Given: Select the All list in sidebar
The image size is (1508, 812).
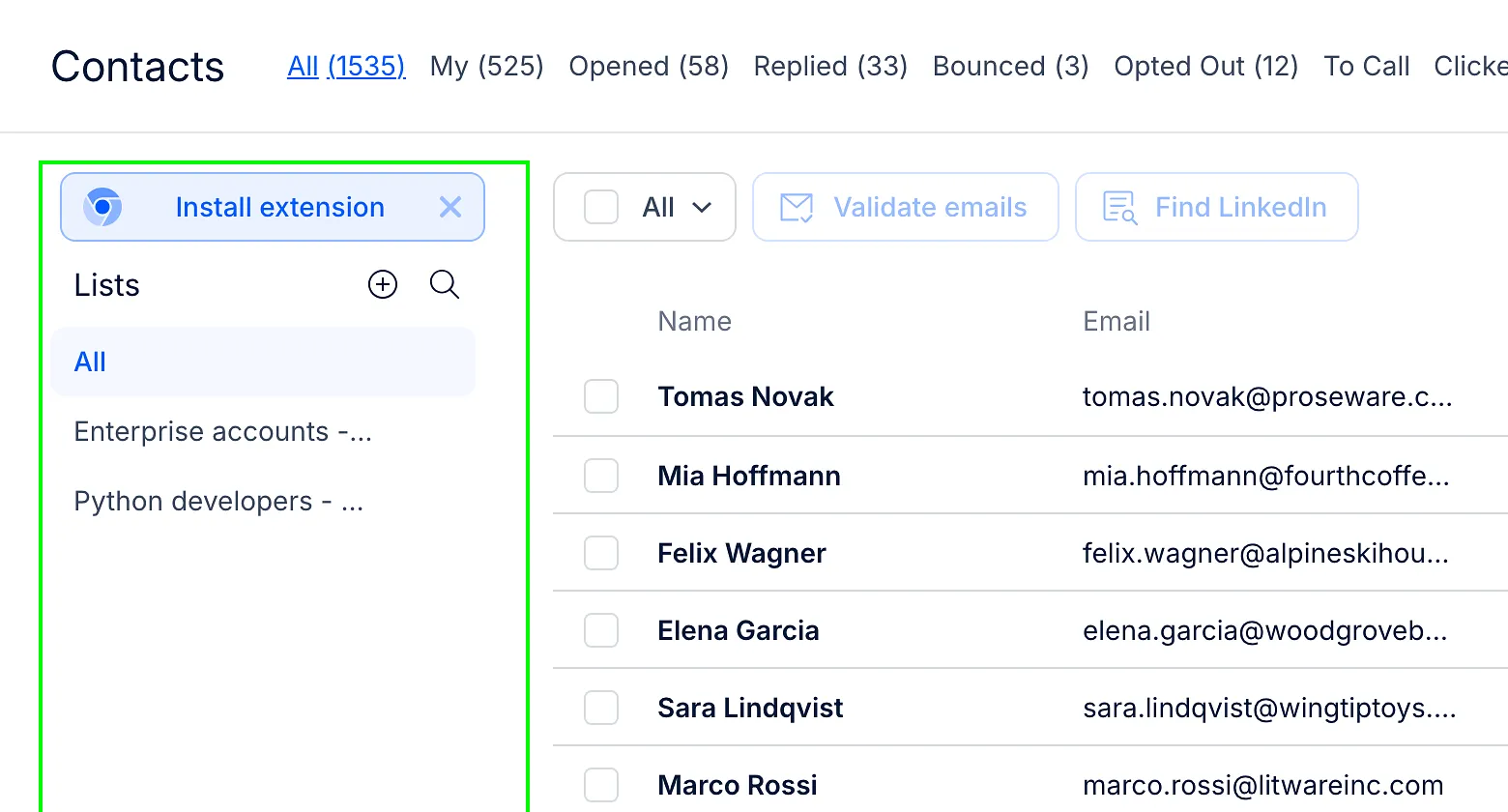Looking at the screenshot, I should pyautogui.click(x=263, y=362).
